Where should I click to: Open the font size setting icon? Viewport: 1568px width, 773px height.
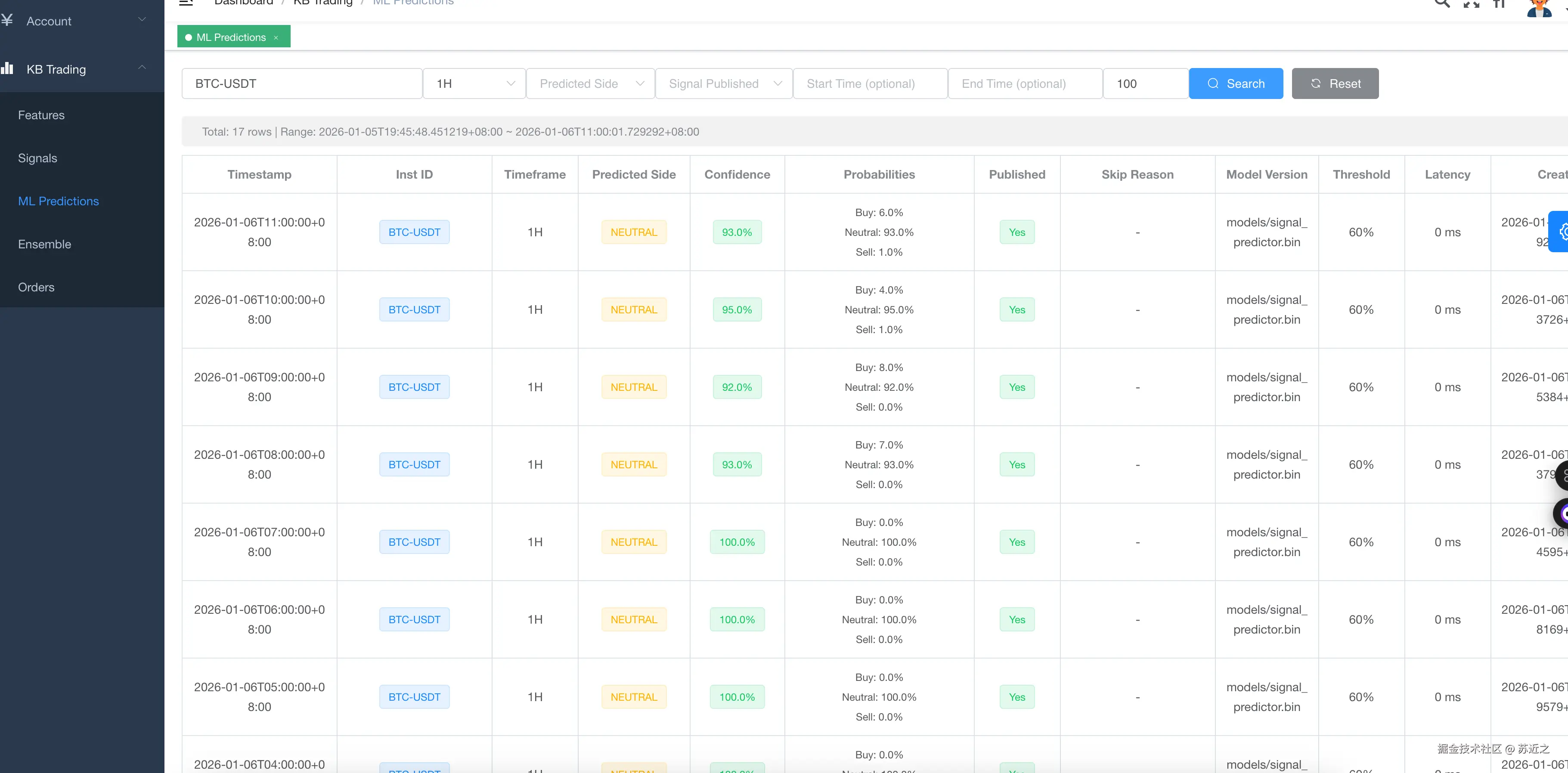1499,3
